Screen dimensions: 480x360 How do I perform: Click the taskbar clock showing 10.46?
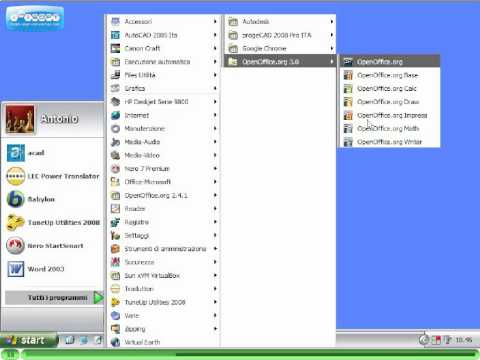click(x=464, y=340)
